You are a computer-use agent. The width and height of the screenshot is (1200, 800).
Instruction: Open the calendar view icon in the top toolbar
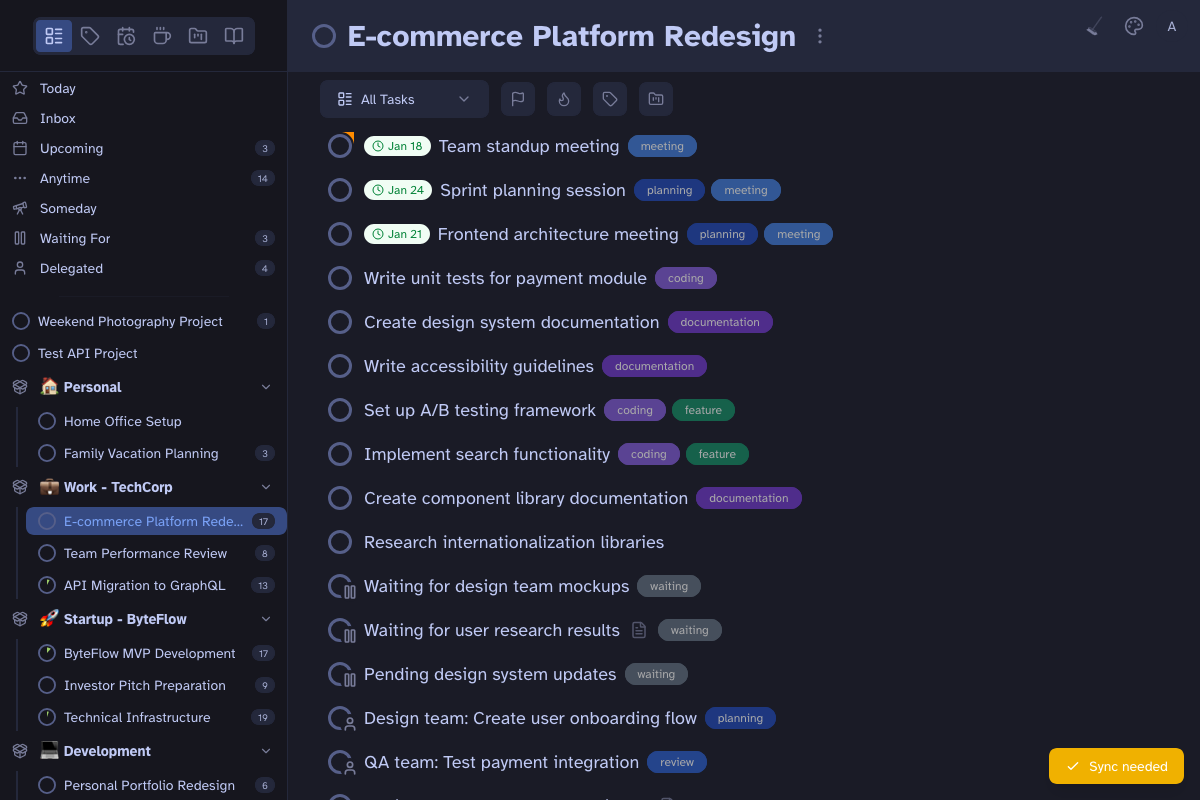pyautogui.click(x=126, y=36)
